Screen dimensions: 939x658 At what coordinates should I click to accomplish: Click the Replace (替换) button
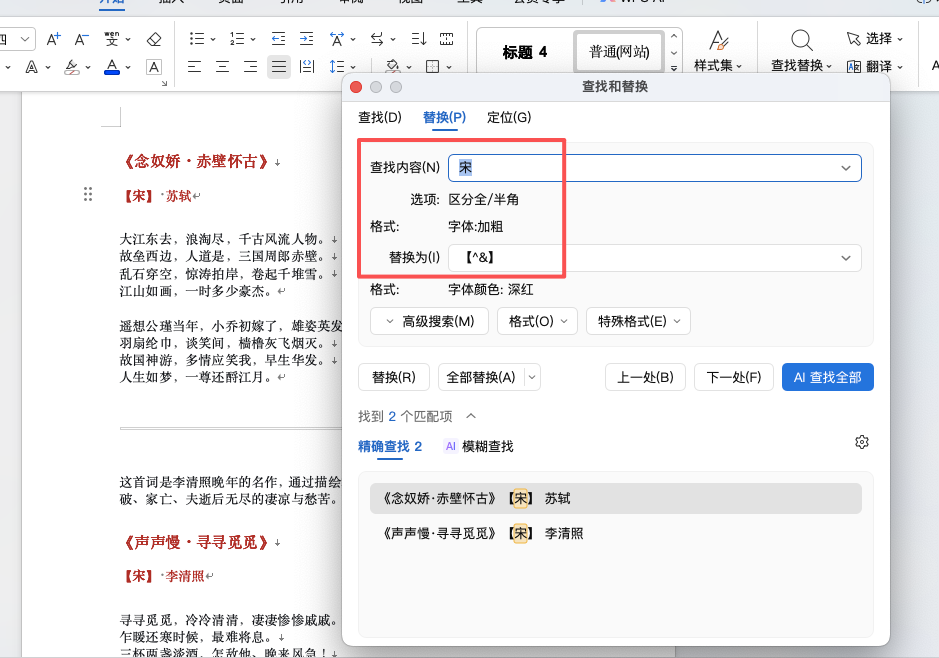[x=393, y=378]
